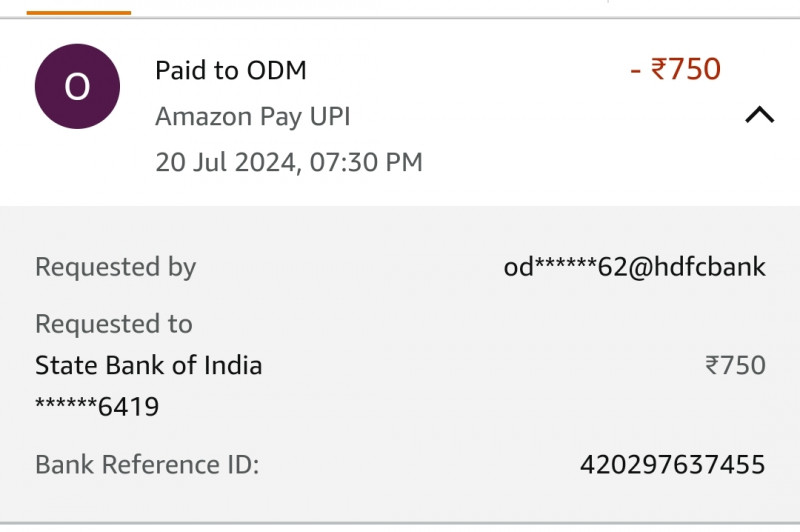The height and width of the screenshot is (532, 800).
Task: Tap the 'State Bank of India' account name
Action: coord(148,365)
